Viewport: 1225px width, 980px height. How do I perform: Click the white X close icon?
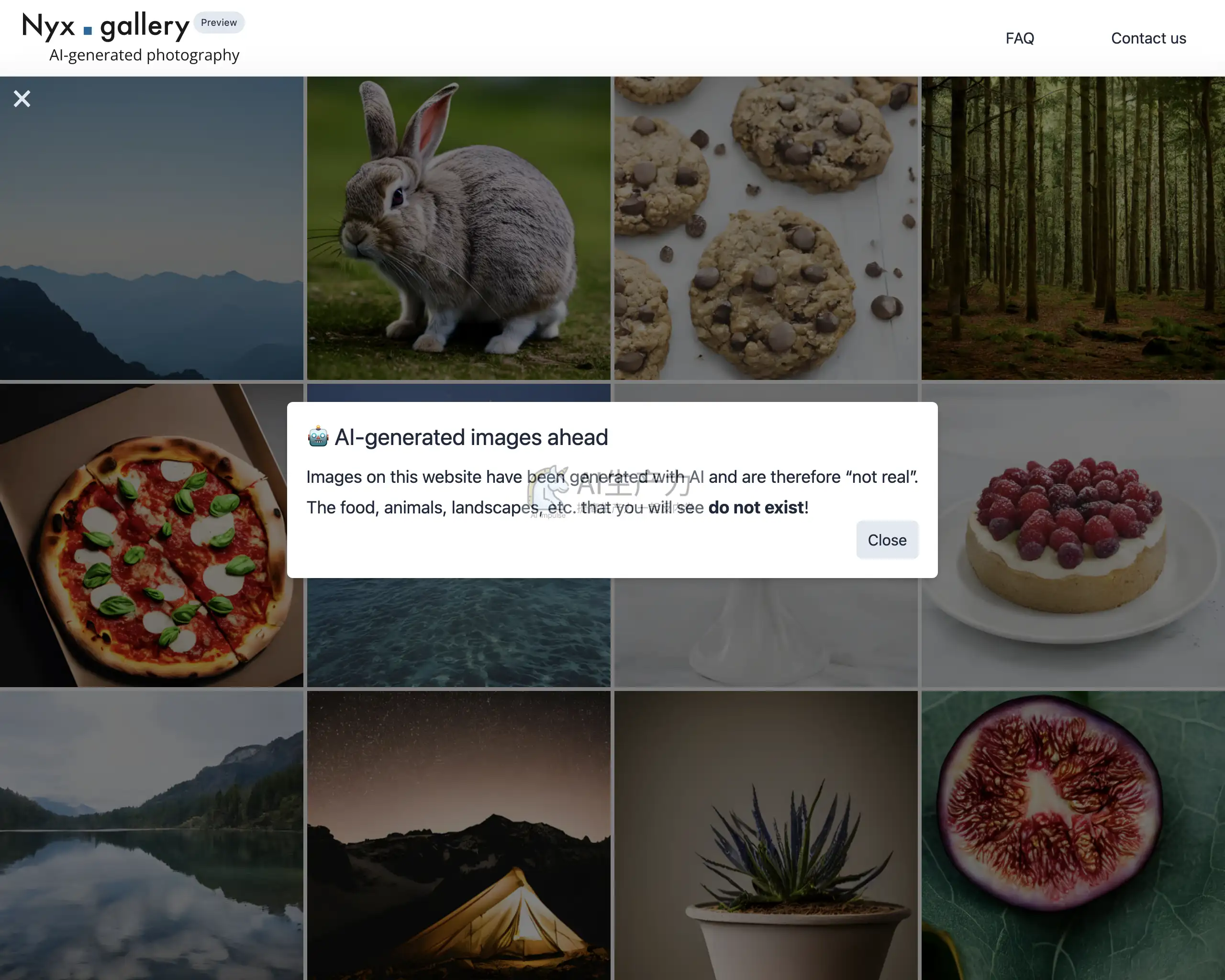click(22, 99)
